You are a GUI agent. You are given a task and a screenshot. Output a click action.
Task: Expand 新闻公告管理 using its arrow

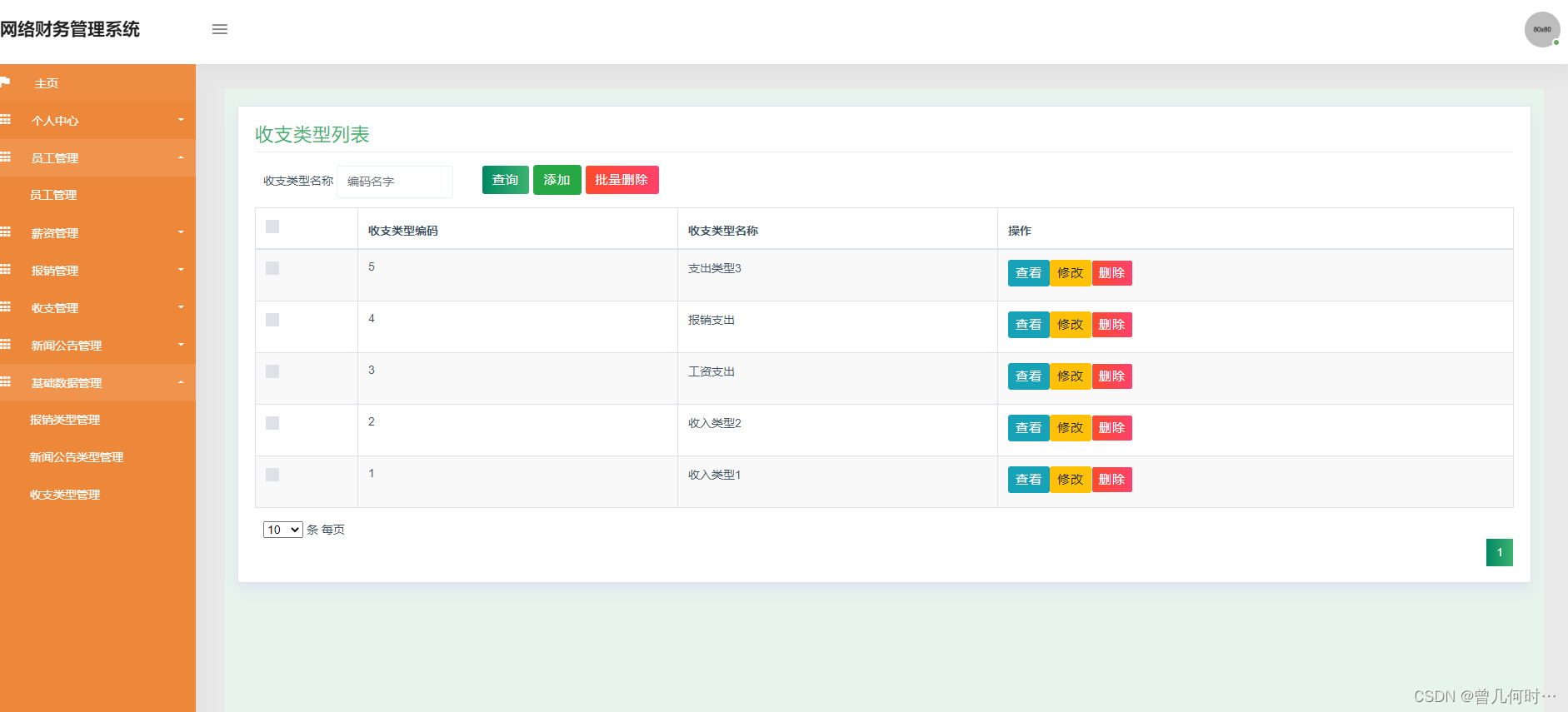point(181,345)
